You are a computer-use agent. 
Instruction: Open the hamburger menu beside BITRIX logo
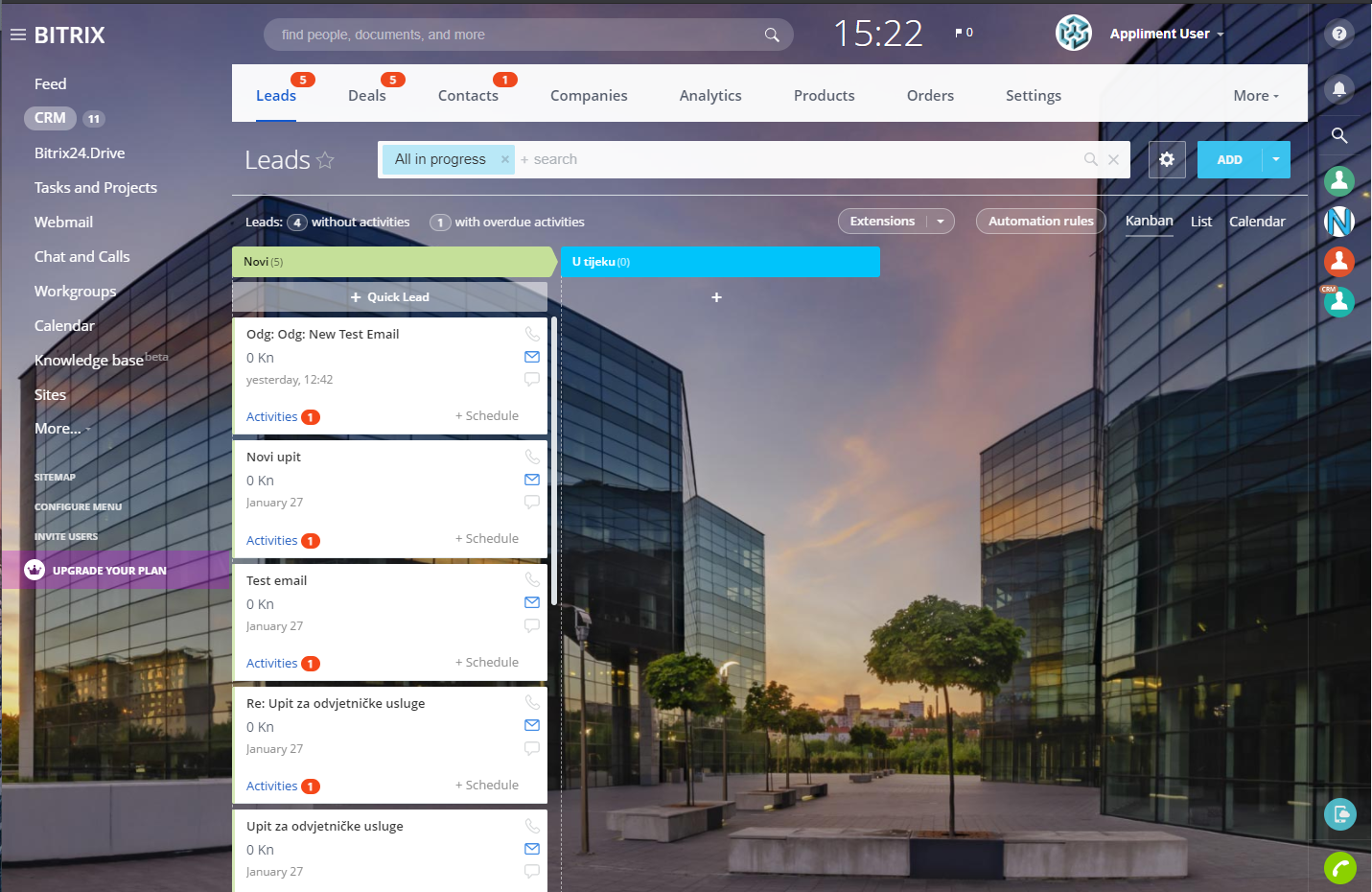[x=17, y=35]
